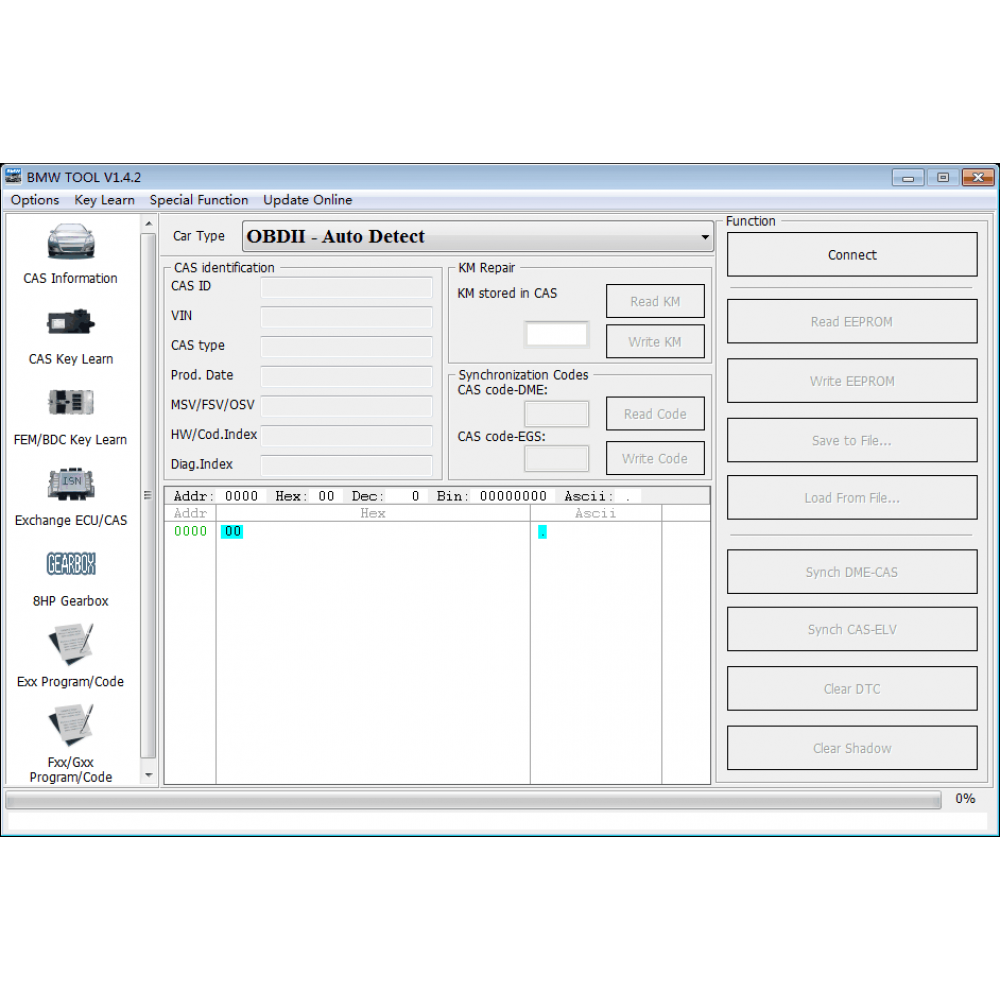The width and height of the screenshot is (1000, 1000).
Task: Open the 8HP Gearbox icon
Action: tap(70, 565)
